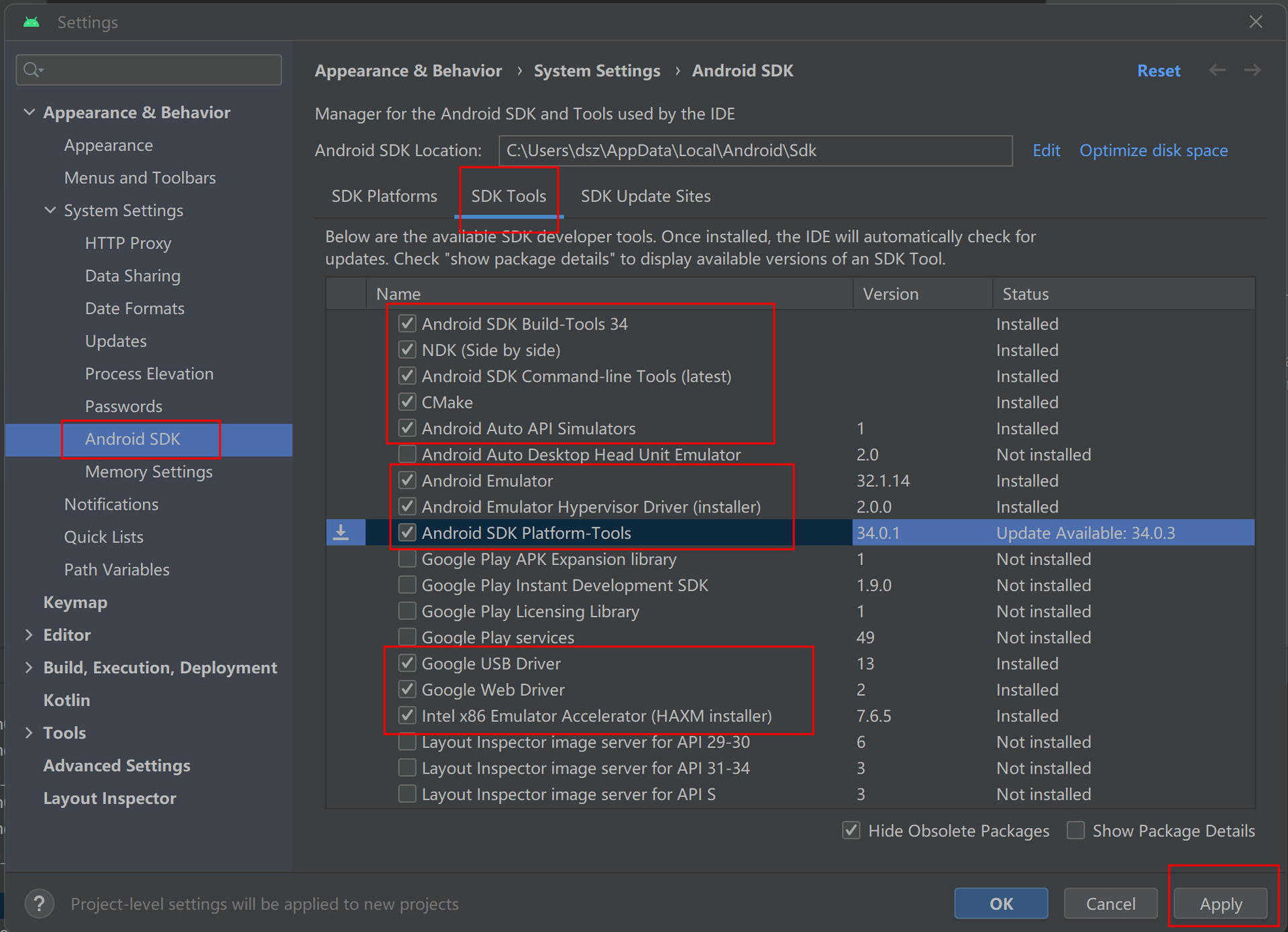The image size is (1288, 932).
Task: Select HTTP Proxy settings
Action: coord(128,243)
